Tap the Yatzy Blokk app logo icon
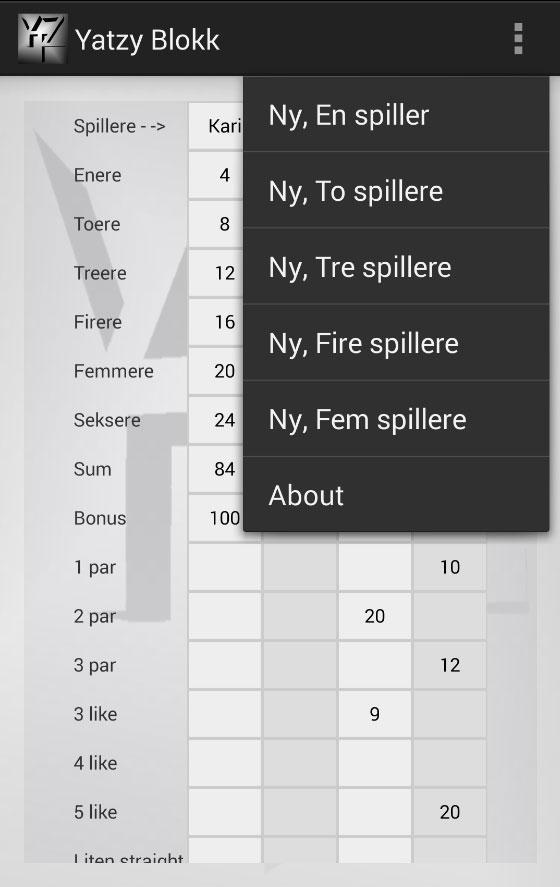The height and width of the screenshot is (887, 560). (42, 38)
